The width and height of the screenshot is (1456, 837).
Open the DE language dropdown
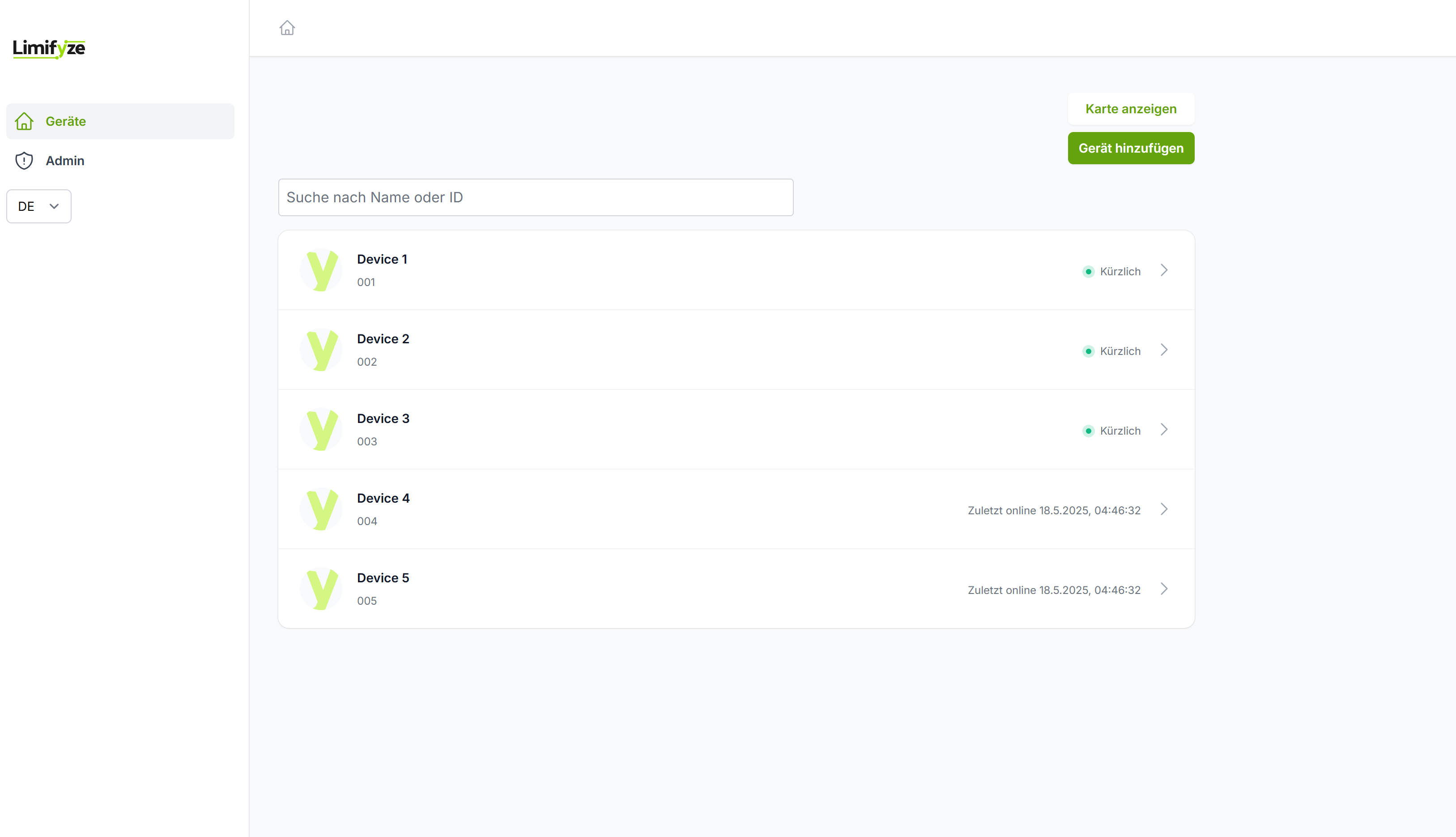(x=38, y=206)
